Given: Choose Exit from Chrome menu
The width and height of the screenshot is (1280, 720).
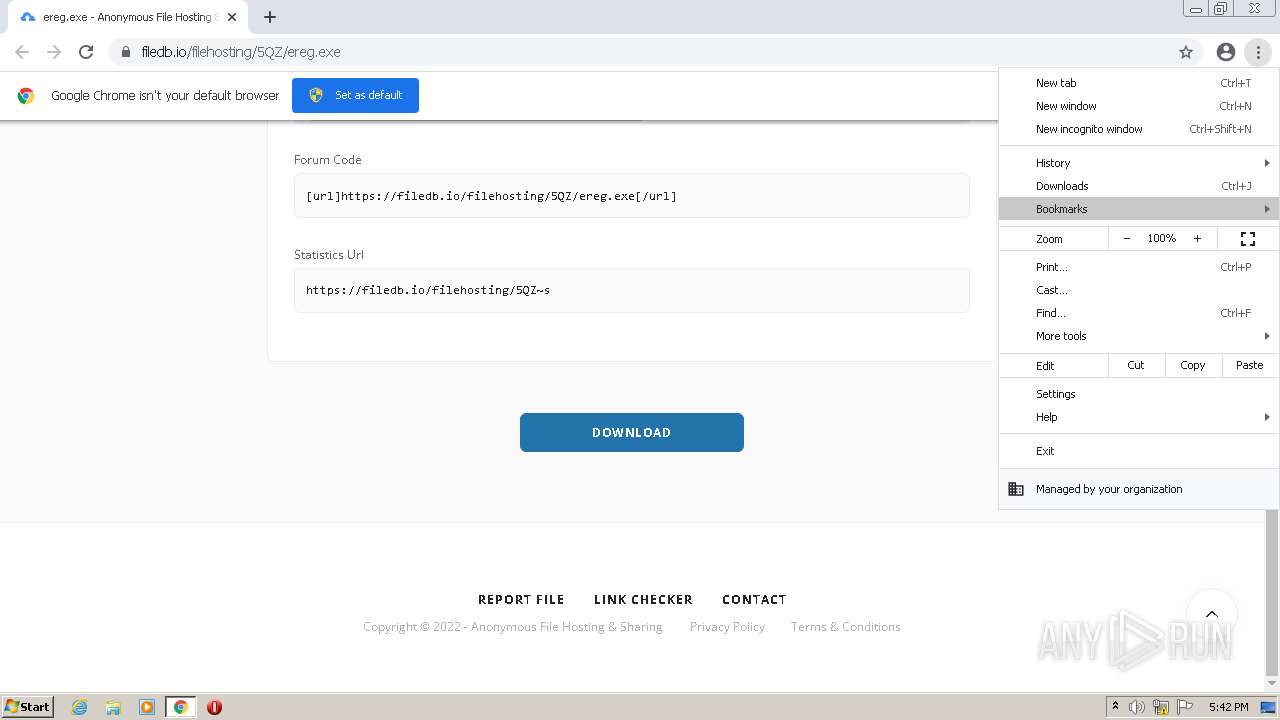Looking at the screenshot, I should [x=1139, y=451].
